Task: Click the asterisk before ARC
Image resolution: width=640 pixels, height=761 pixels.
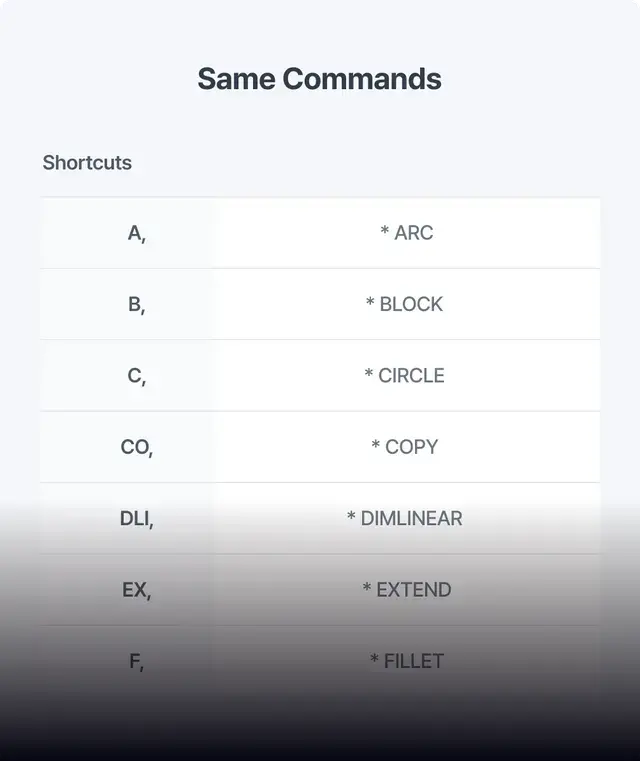Action: tap(385, 232)
